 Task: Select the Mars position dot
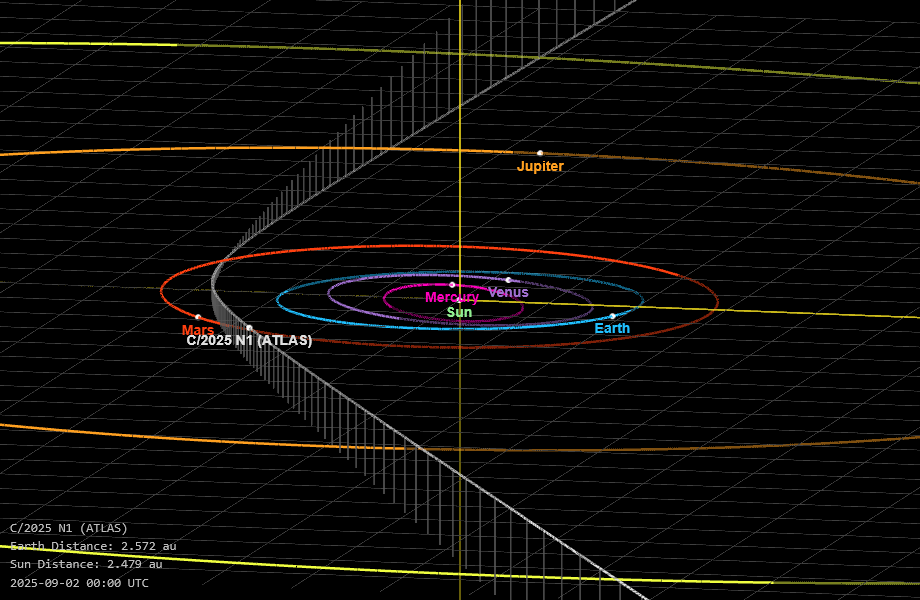click(x=198, y=317)
